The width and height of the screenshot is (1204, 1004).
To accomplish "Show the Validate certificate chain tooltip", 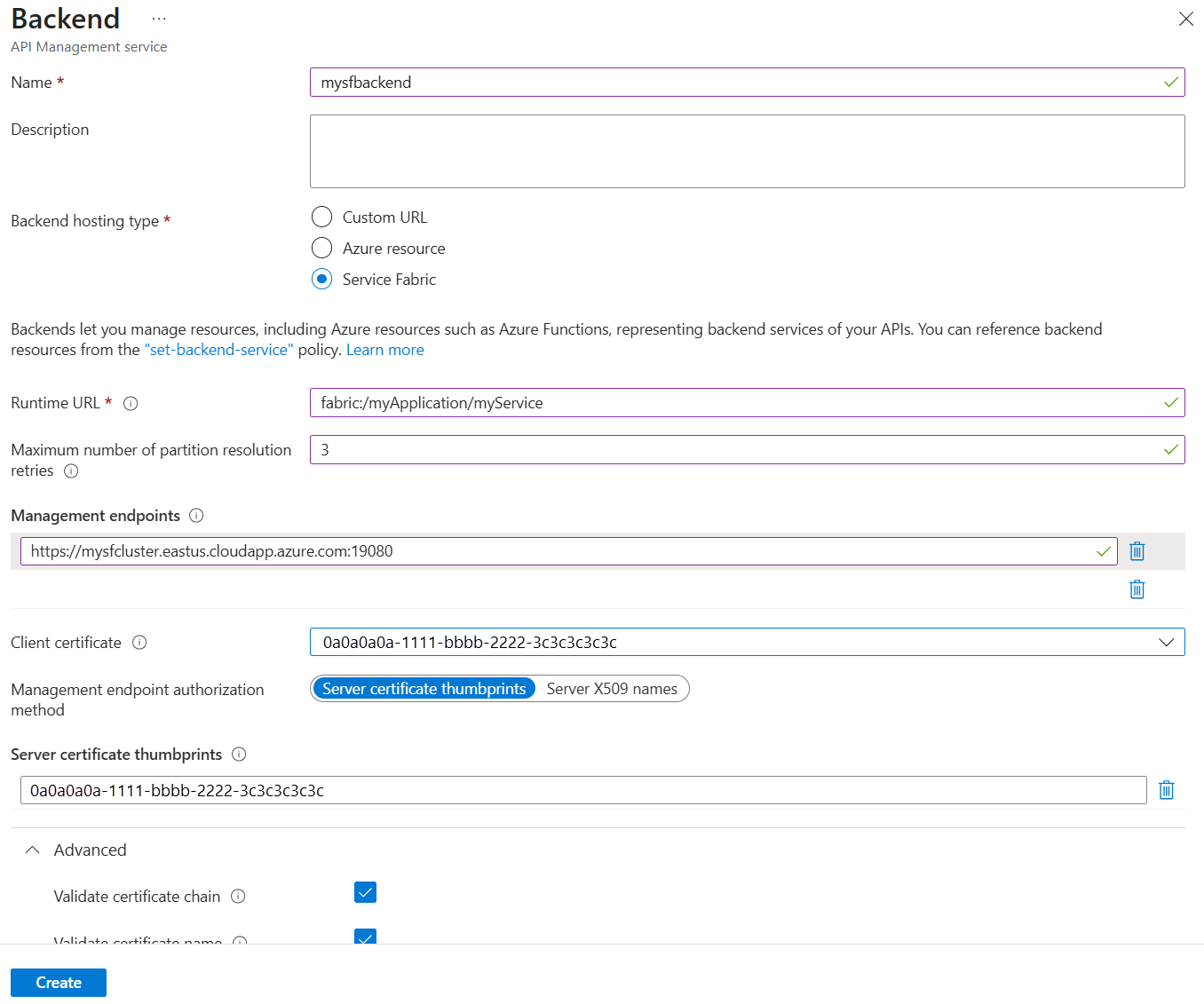I will point(238,897).
